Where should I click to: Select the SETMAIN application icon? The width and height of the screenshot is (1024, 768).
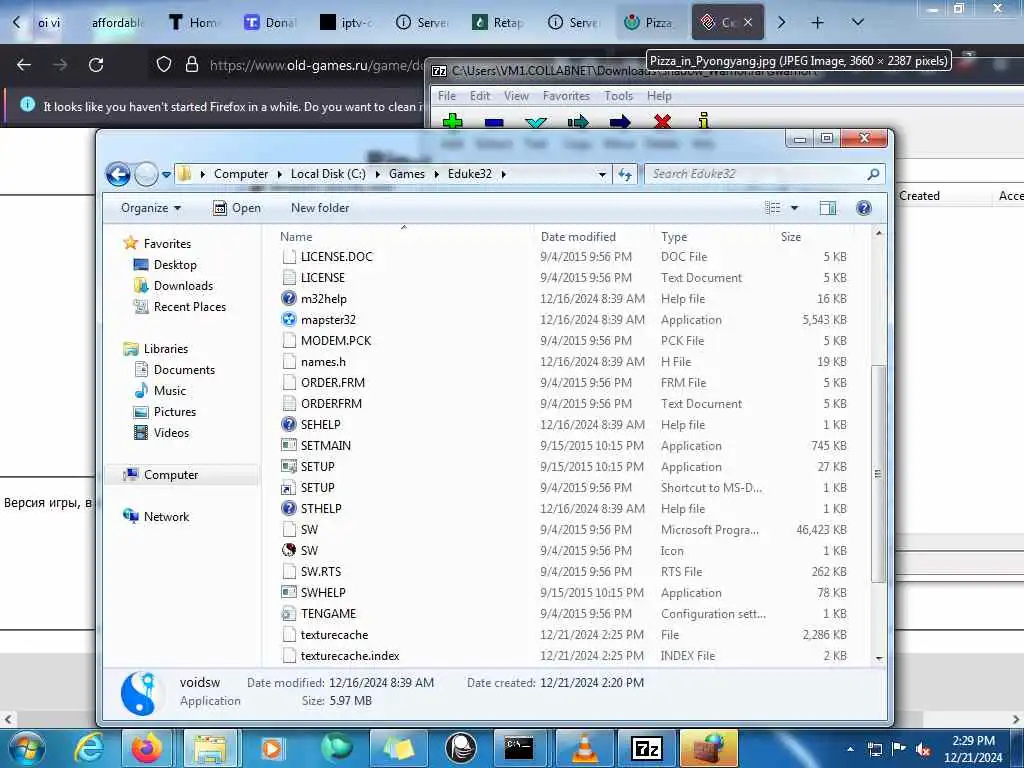point(289,445)
